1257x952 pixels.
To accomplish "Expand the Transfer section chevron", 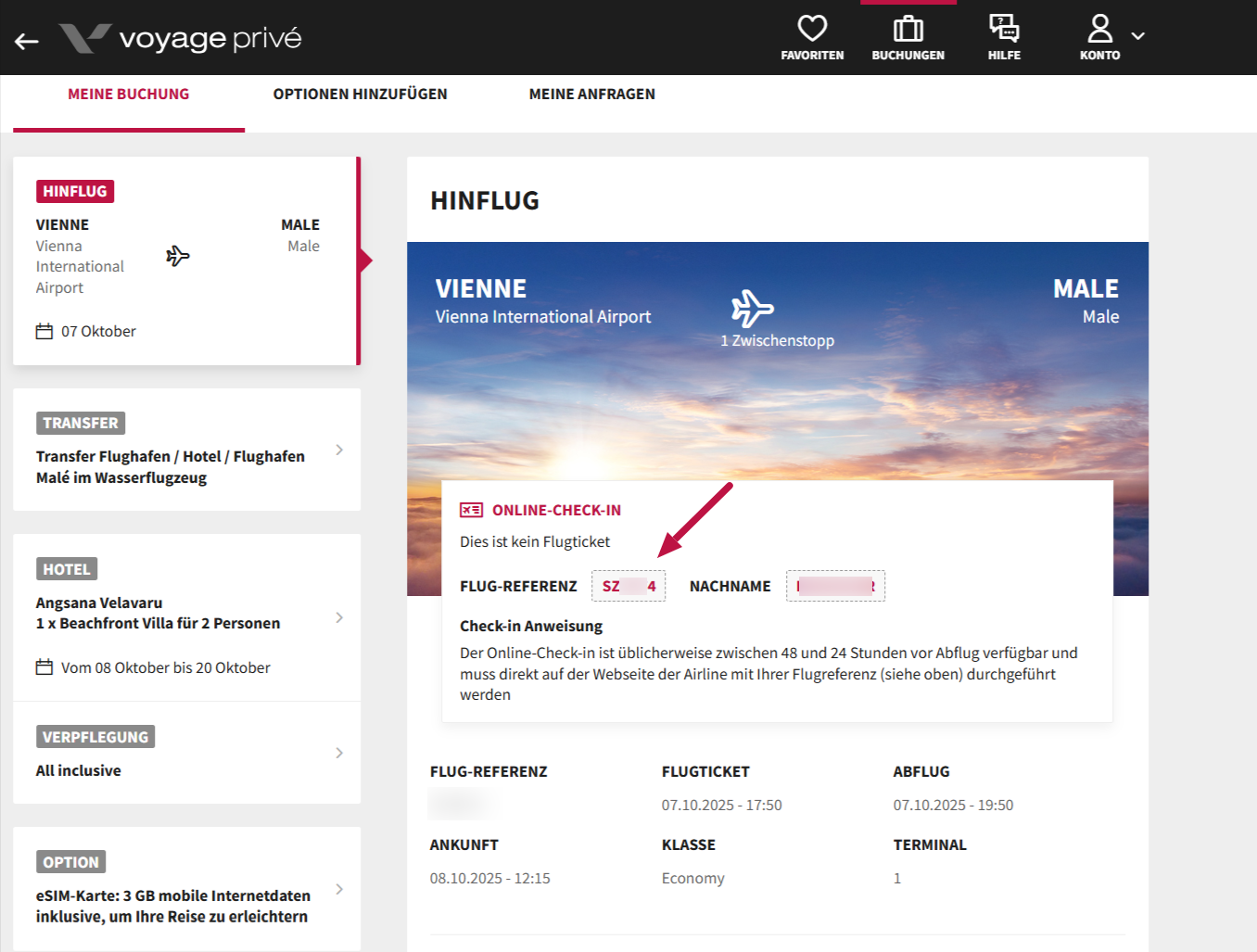I will [339, 450].
